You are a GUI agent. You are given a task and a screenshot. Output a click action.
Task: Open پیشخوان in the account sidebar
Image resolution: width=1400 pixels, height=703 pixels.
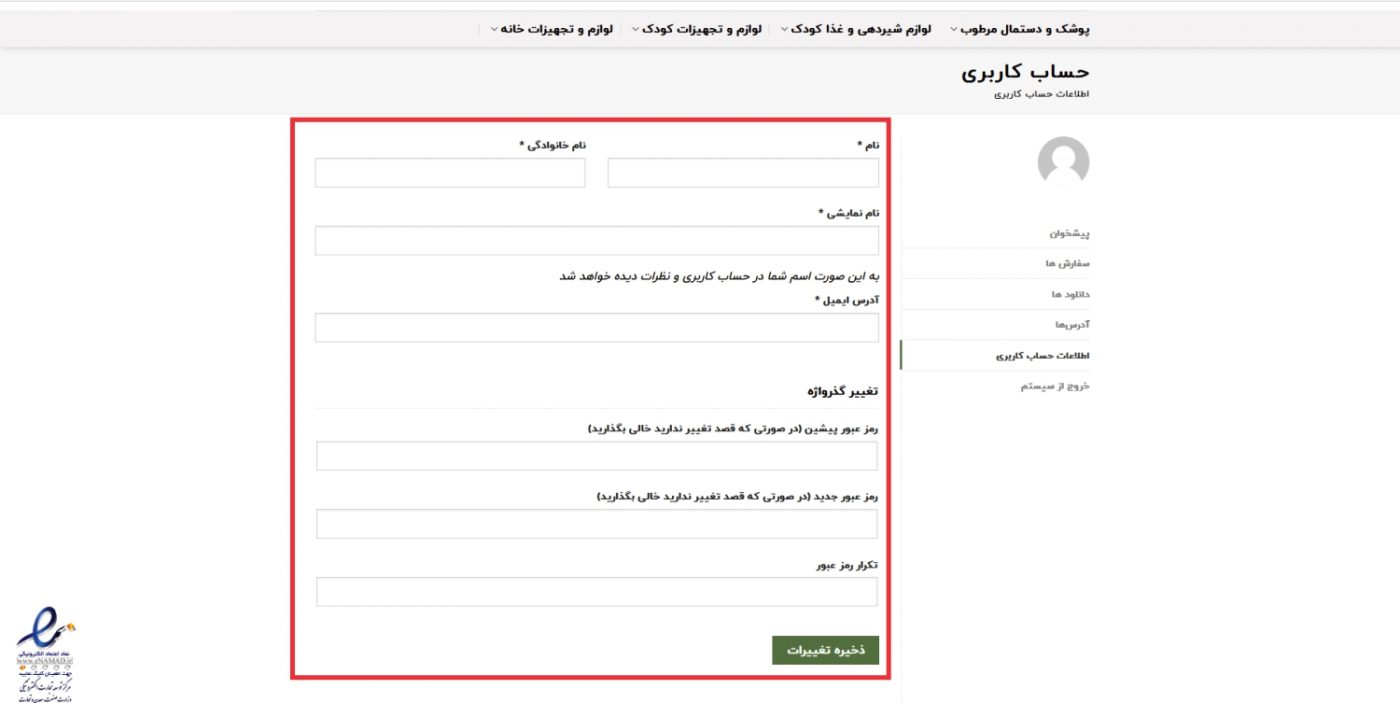click(1068, 233)
